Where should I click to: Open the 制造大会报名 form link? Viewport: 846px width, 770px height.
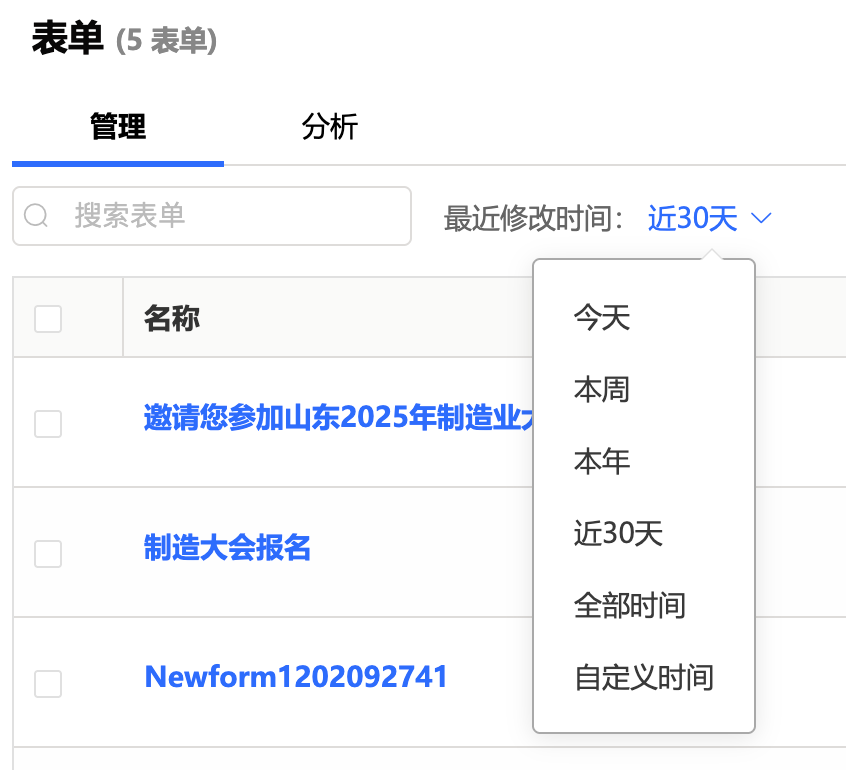coord(227,548)
